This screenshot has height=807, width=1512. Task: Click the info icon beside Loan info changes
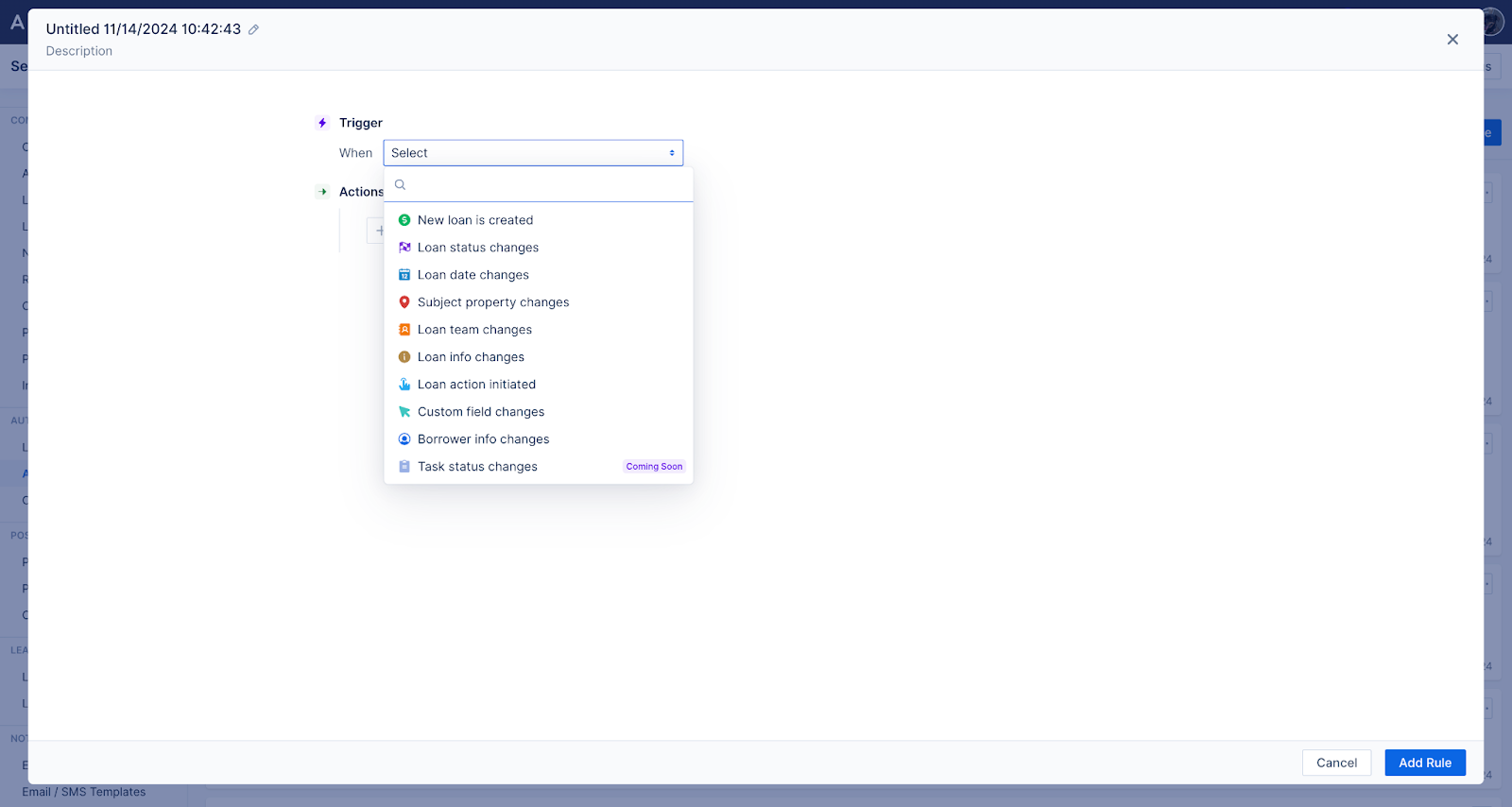(404, 357)
